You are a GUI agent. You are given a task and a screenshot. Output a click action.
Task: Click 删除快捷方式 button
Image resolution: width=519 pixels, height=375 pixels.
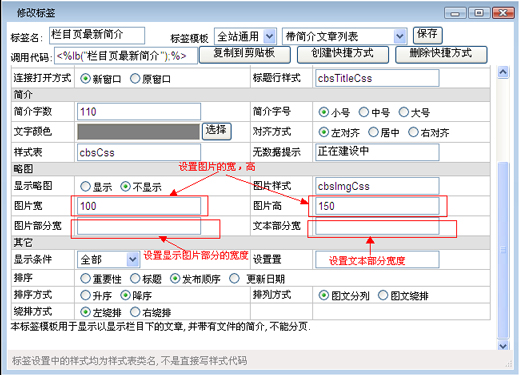[x=441, y=54]
